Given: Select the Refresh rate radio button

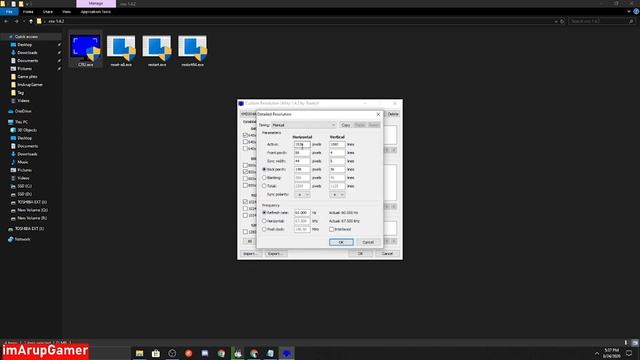Looking at the screenshot, I should coord(264,213).
